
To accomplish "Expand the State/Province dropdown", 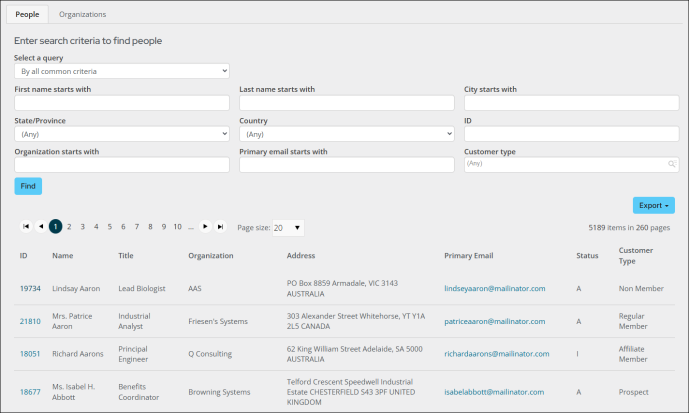I will [x=121, y=133].
